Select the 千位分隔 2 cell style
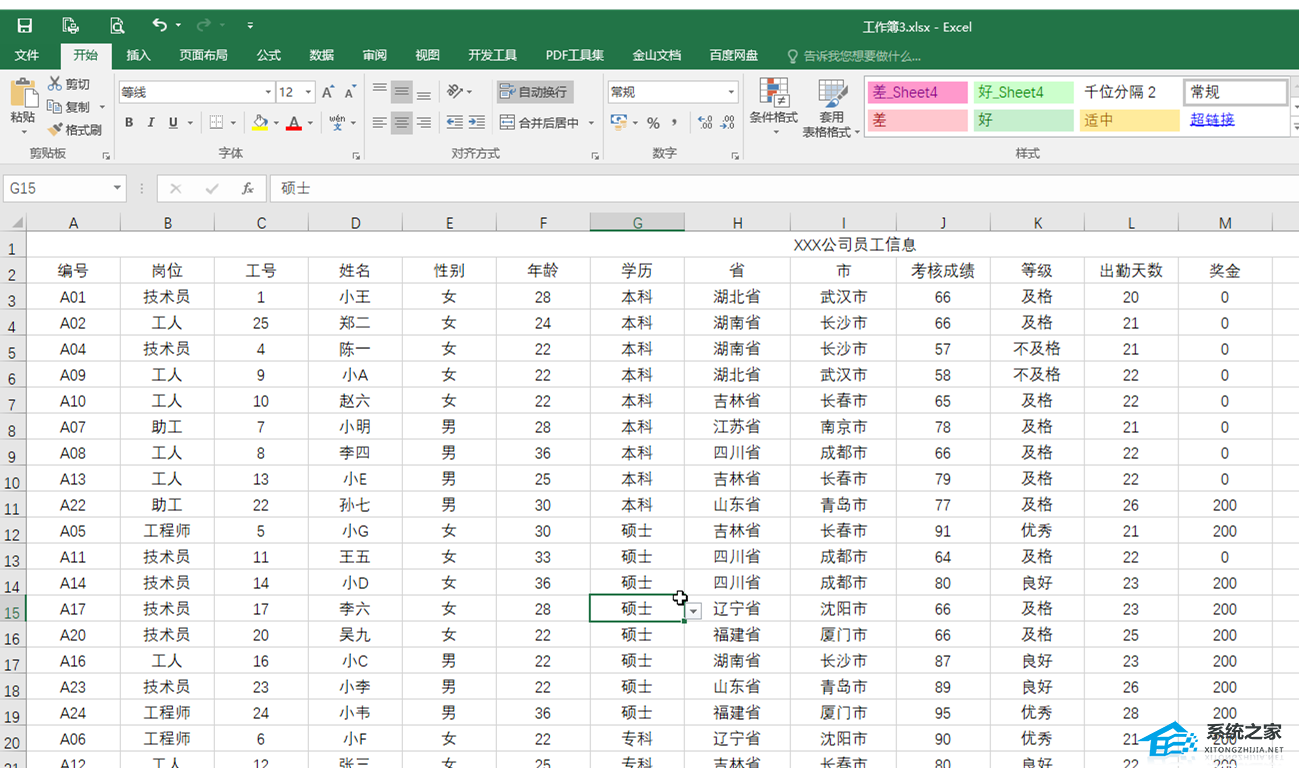 click(x=1129, y=92)
